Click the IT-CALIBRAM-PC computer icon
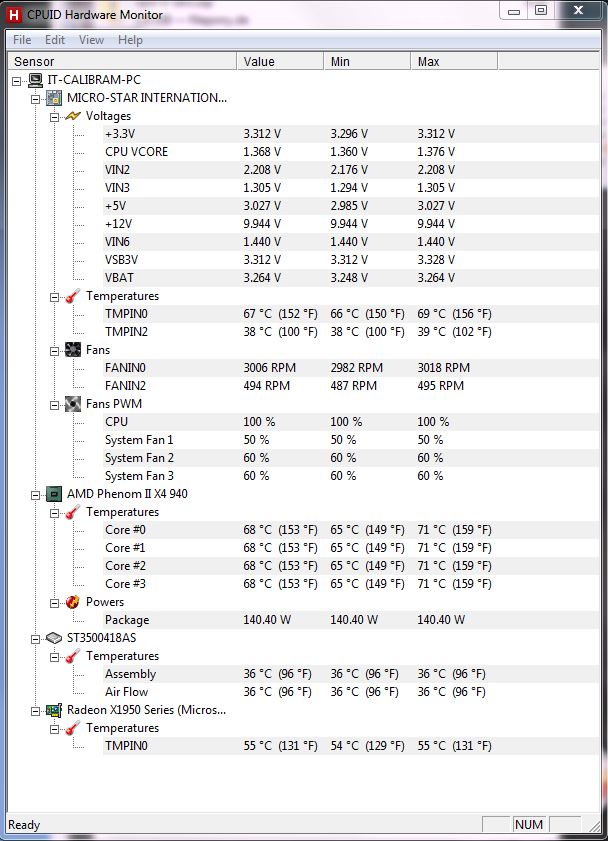Screen dimensions: 608x841 tap(35, 80)
